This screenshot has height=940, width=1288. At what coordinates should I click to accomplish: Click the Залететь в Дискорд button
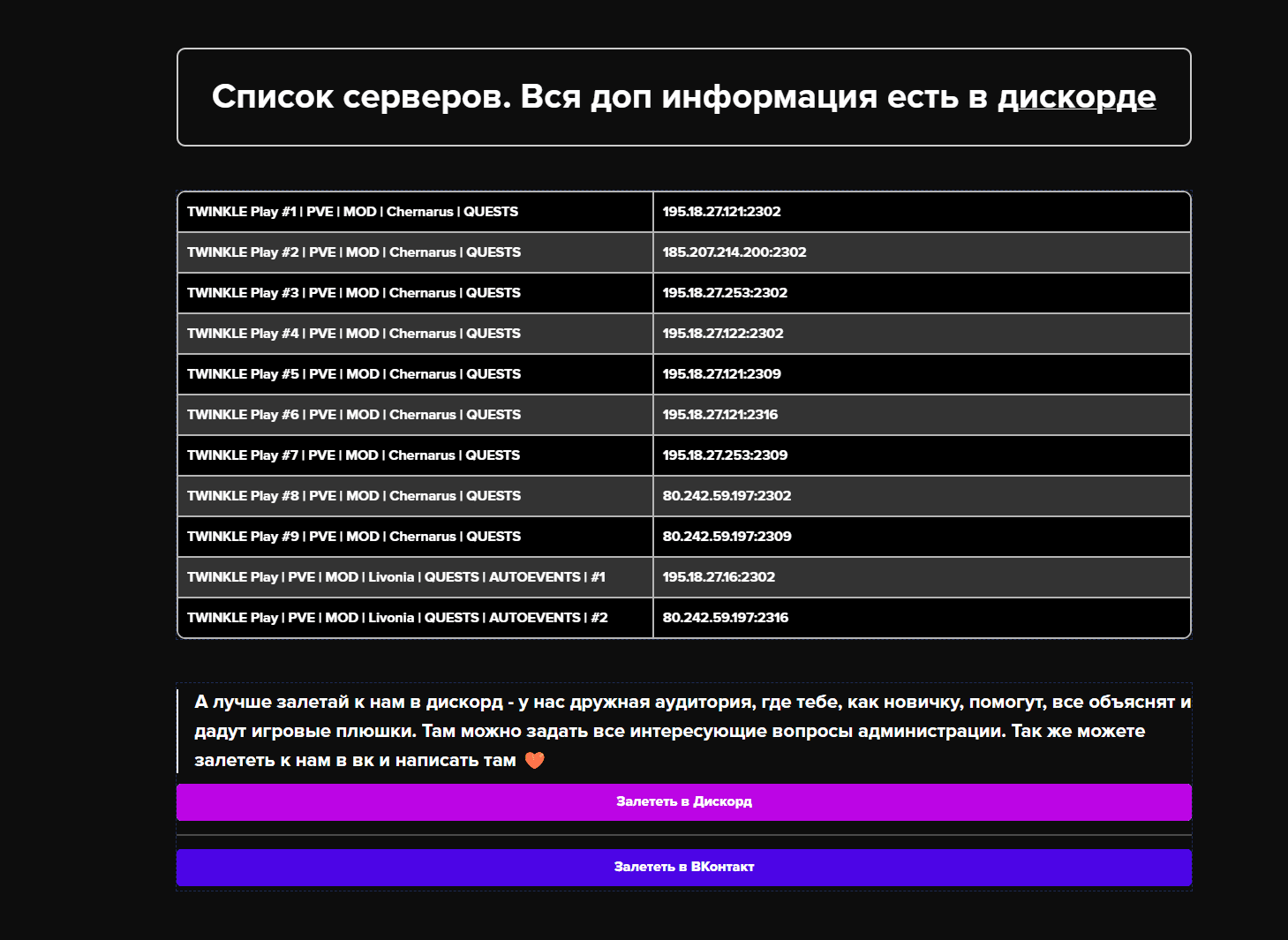[x=684, y=801]
